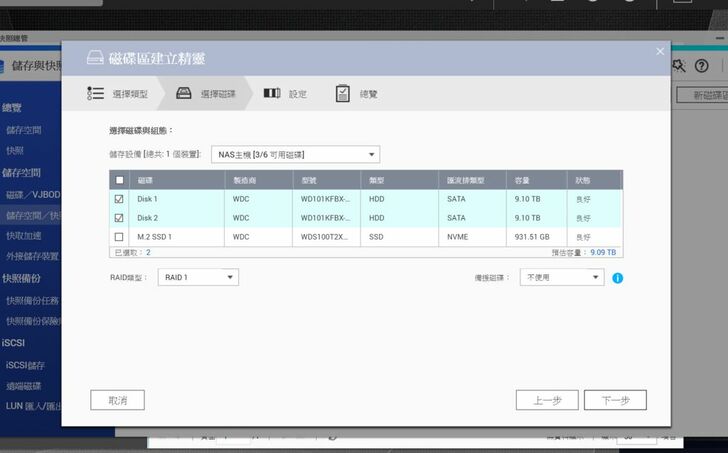
Task: Click the 931.51 GB capacity cell
Action: (x=532, y=237)
